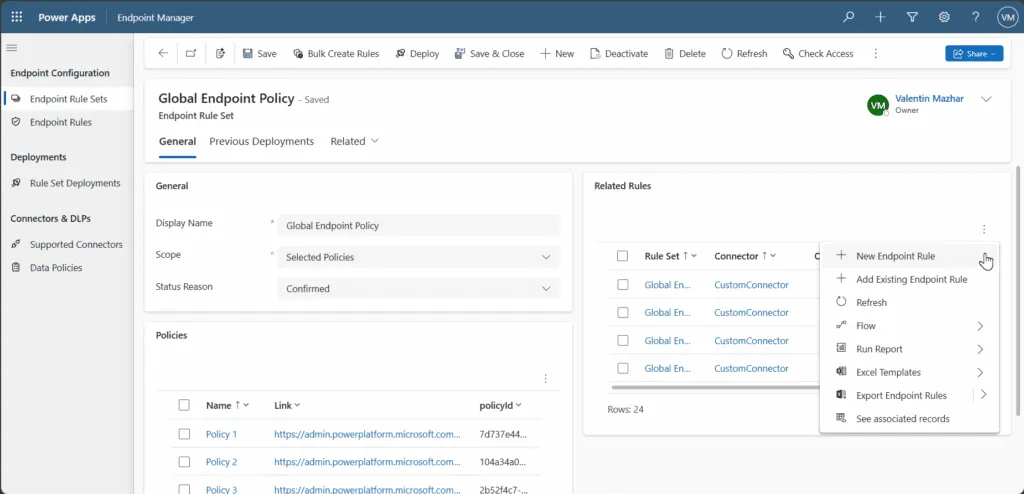
Task: Click the Check Access command
Action: (818, 54)
